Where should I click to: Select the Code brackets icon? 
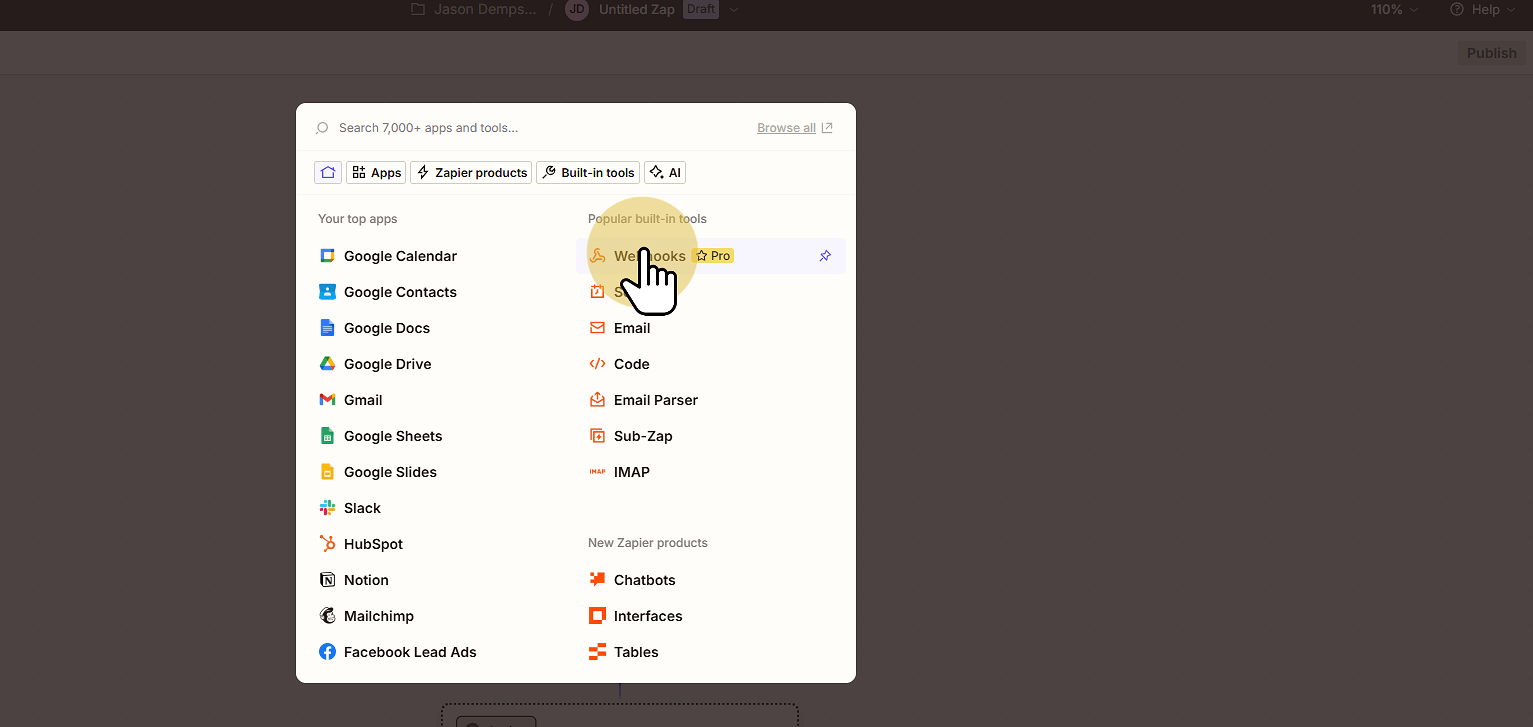pyautogui.click(x=597, y=364)
